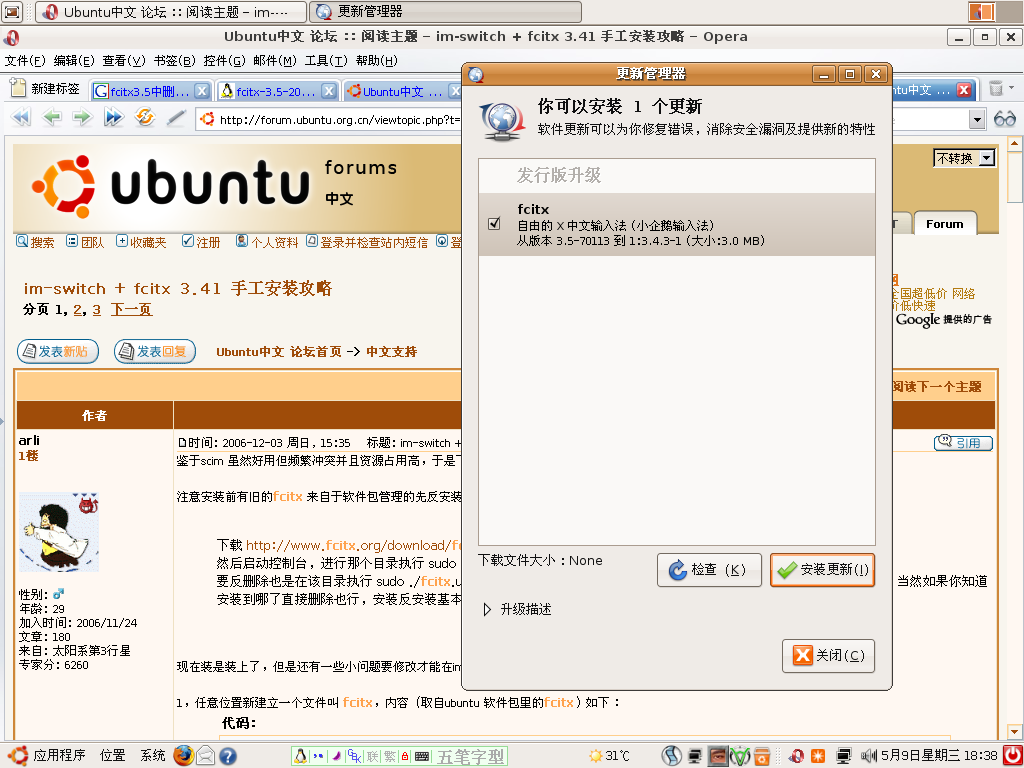Open the dropdown arrow next to closed tabs trash
The width and height of the screenshot is (1024, 768).
pyautogui.click(x=1012, y=88)
